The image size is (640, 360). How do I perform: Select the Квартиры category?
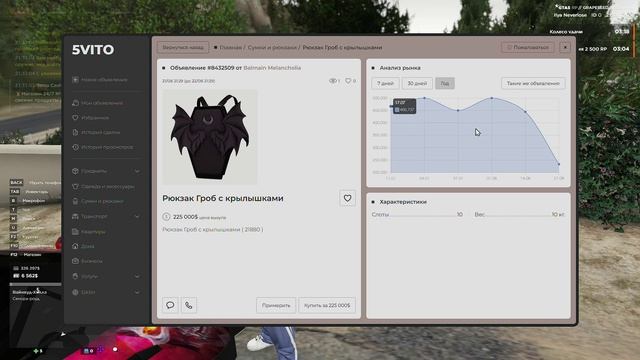89,232
